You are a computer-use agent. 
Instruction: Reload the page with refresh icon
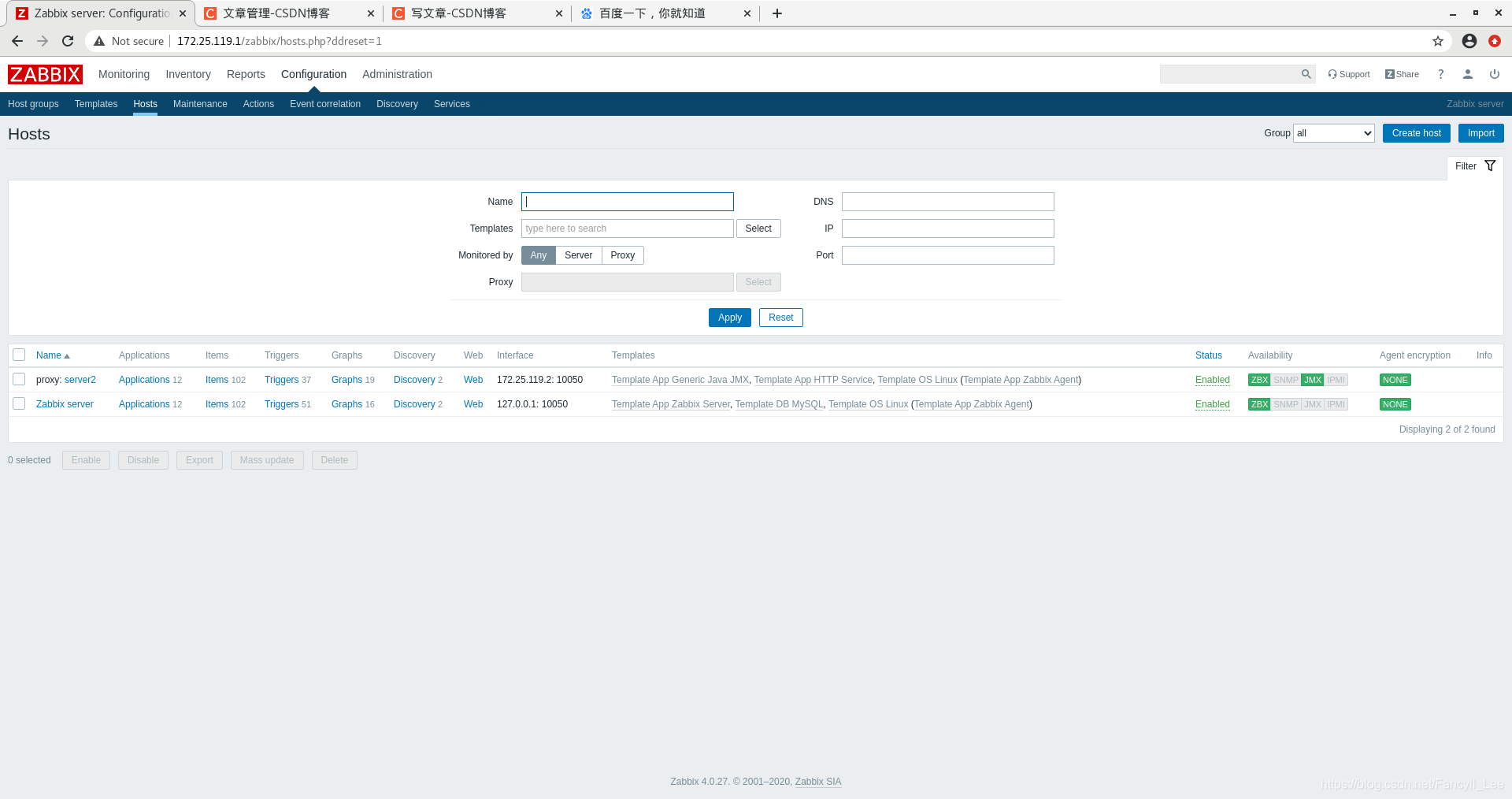(68, 41)
